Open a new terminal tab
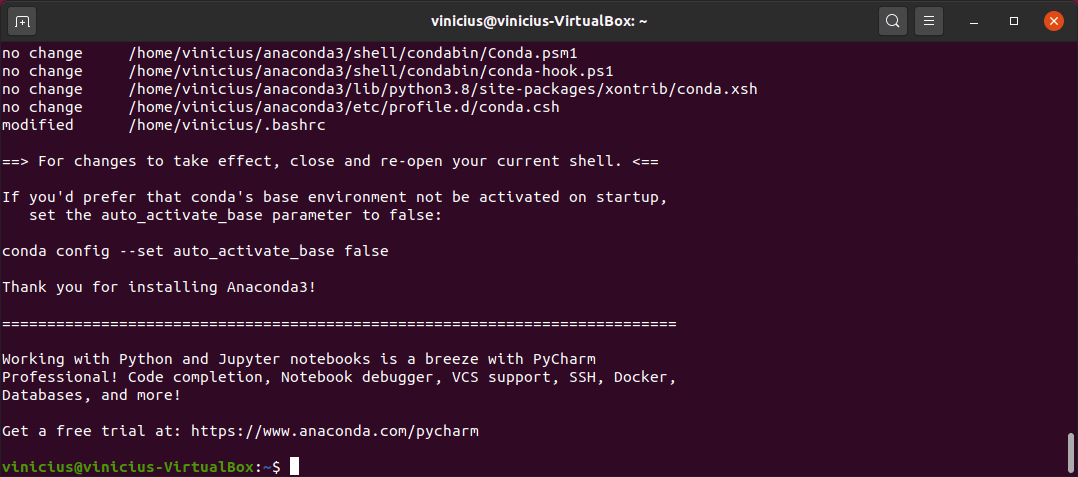Viewport: 1078px width, 477px height. tap(22, 21)
